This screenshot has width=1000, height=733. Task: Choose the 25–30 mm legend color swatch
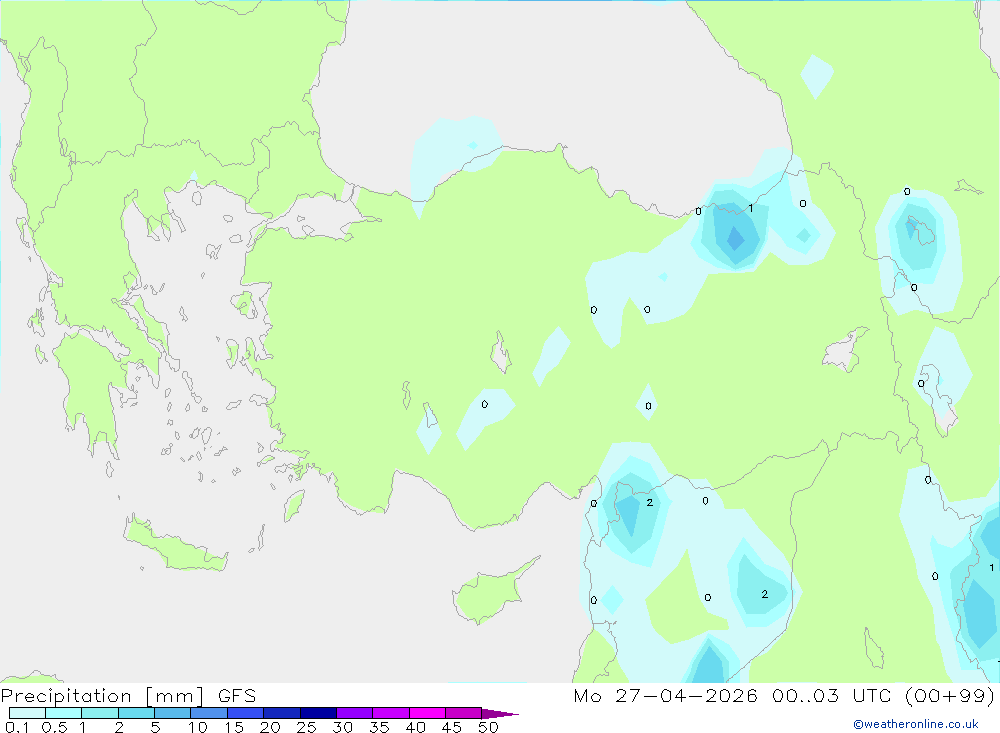click(x=318, y=713)
